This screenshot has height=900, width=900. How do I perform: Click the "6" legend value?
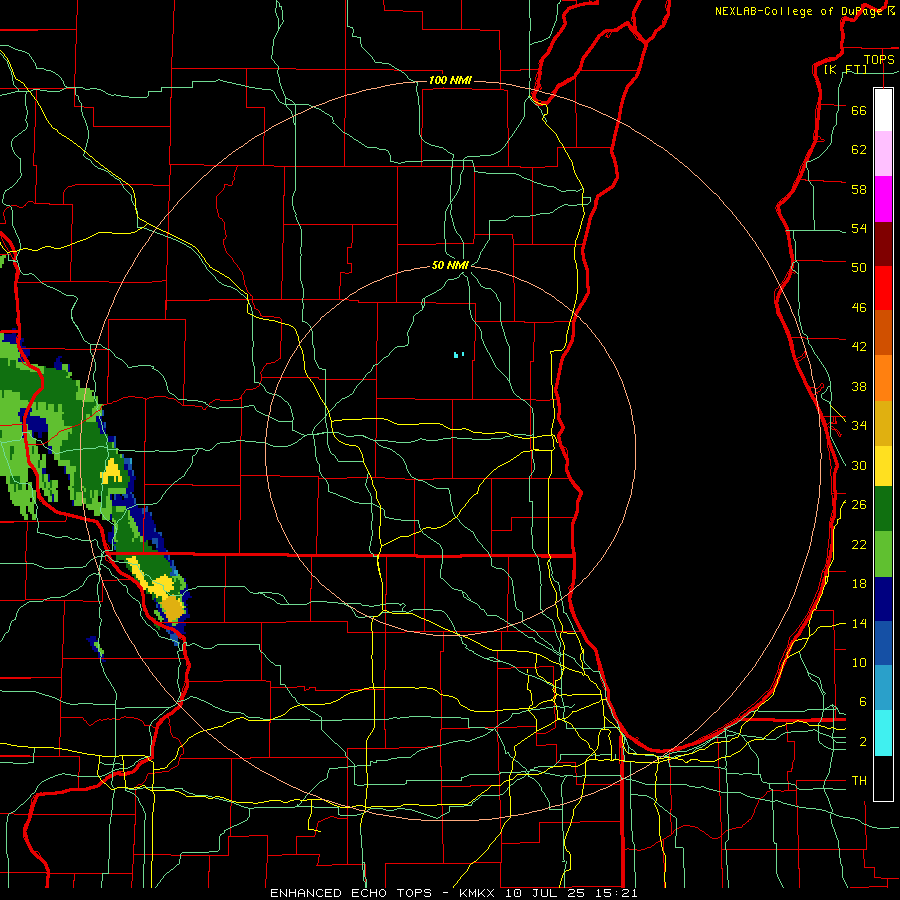[x=863, y=701]
